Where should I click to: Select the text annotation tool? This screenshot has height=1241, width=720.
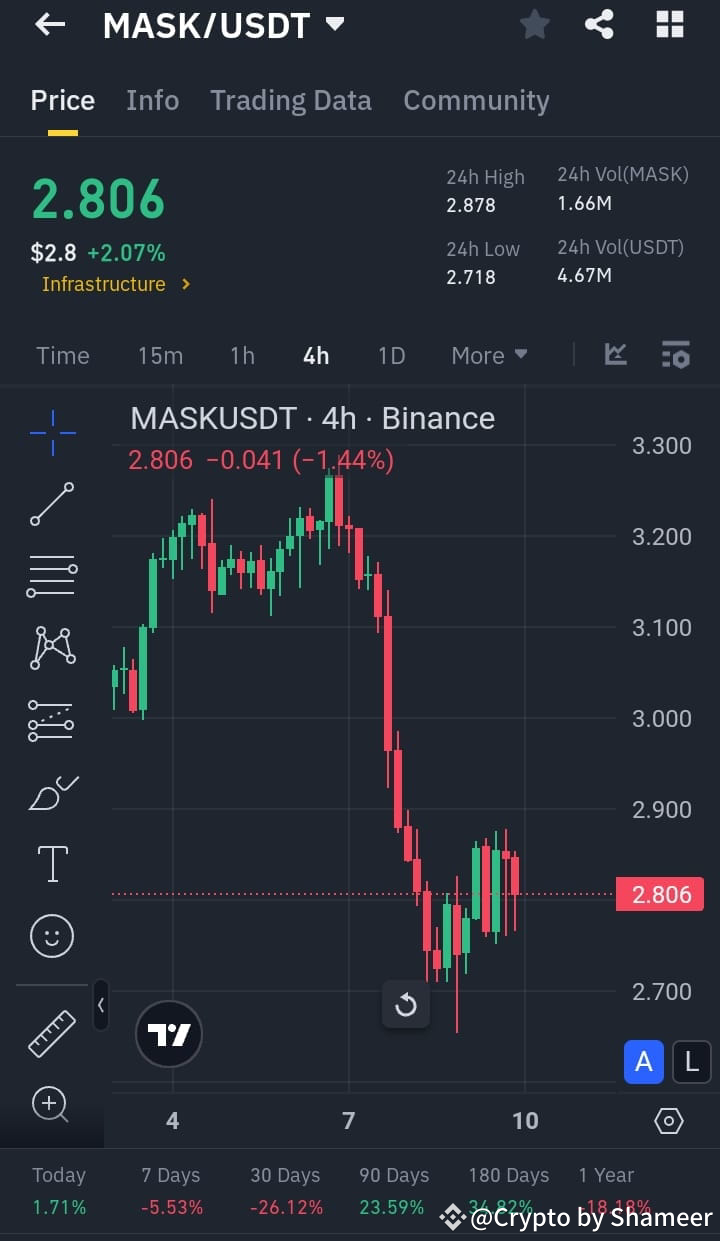point(51,863)
